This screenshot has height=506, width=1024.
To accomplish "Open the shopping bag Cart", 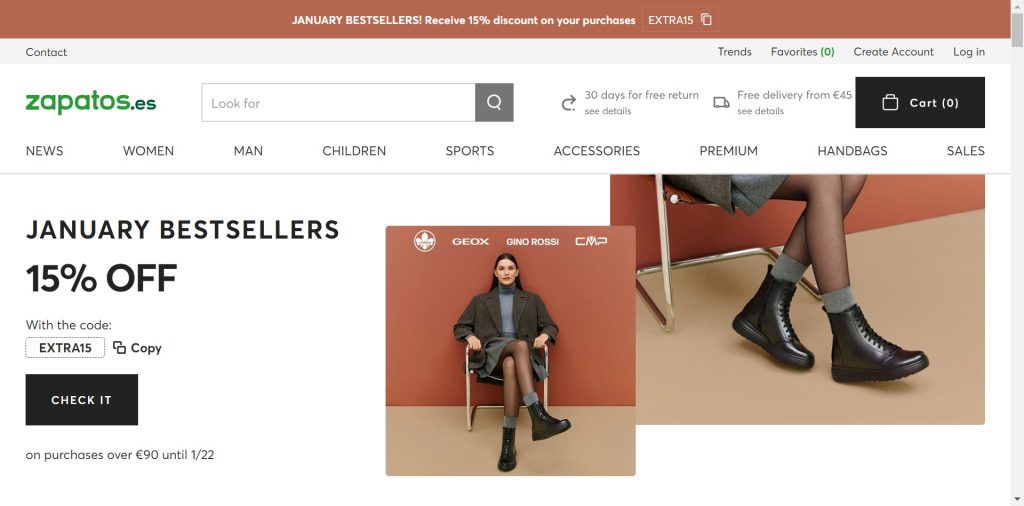I will click(x=920, y=103).
